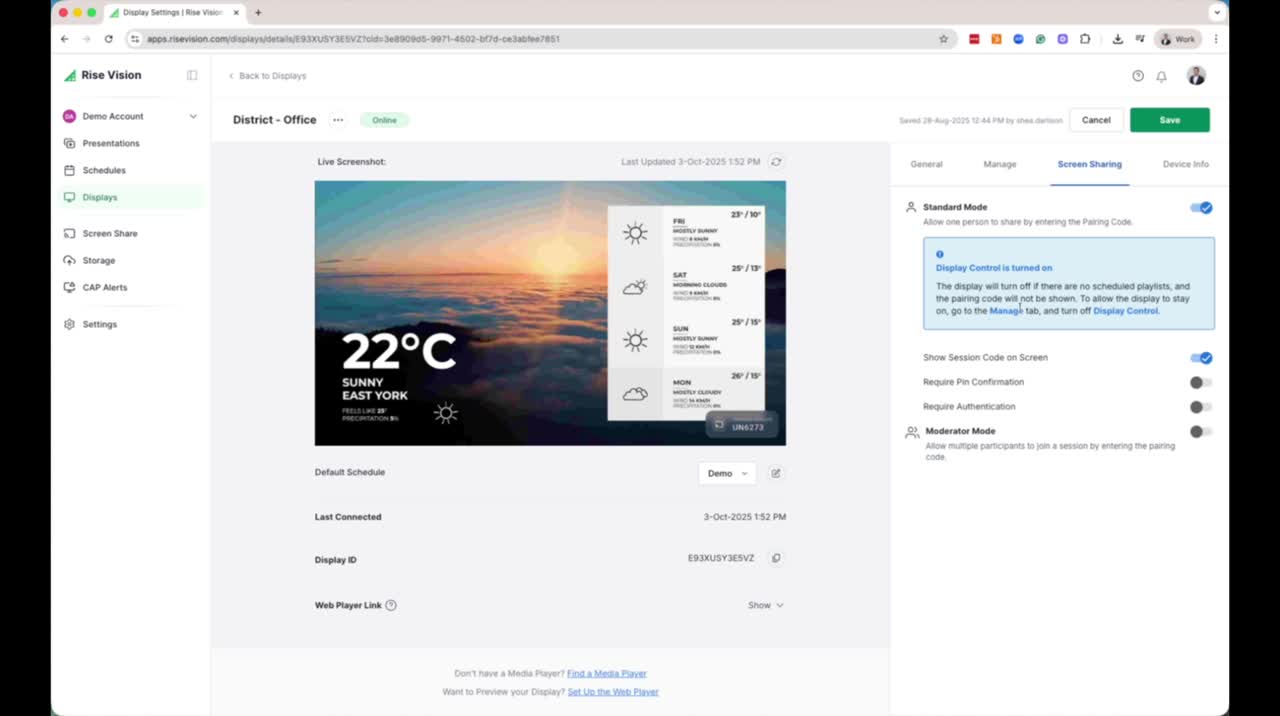Enable Require Pin Confirmation

tap(1201, 382)
